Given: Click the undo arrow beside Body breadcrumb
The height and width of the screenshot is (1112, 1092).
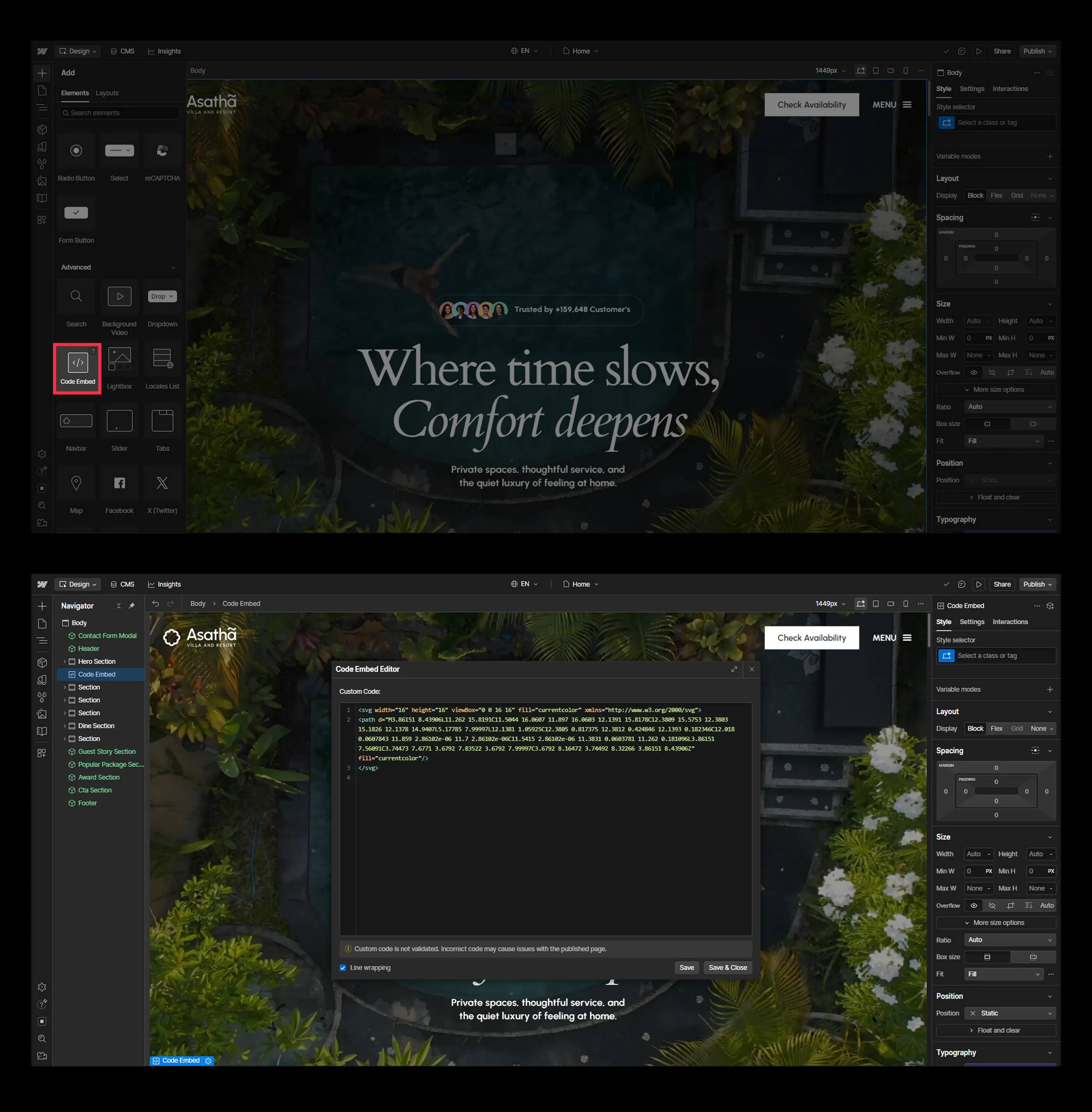Looking at the screenshot, I should point(156,603).
